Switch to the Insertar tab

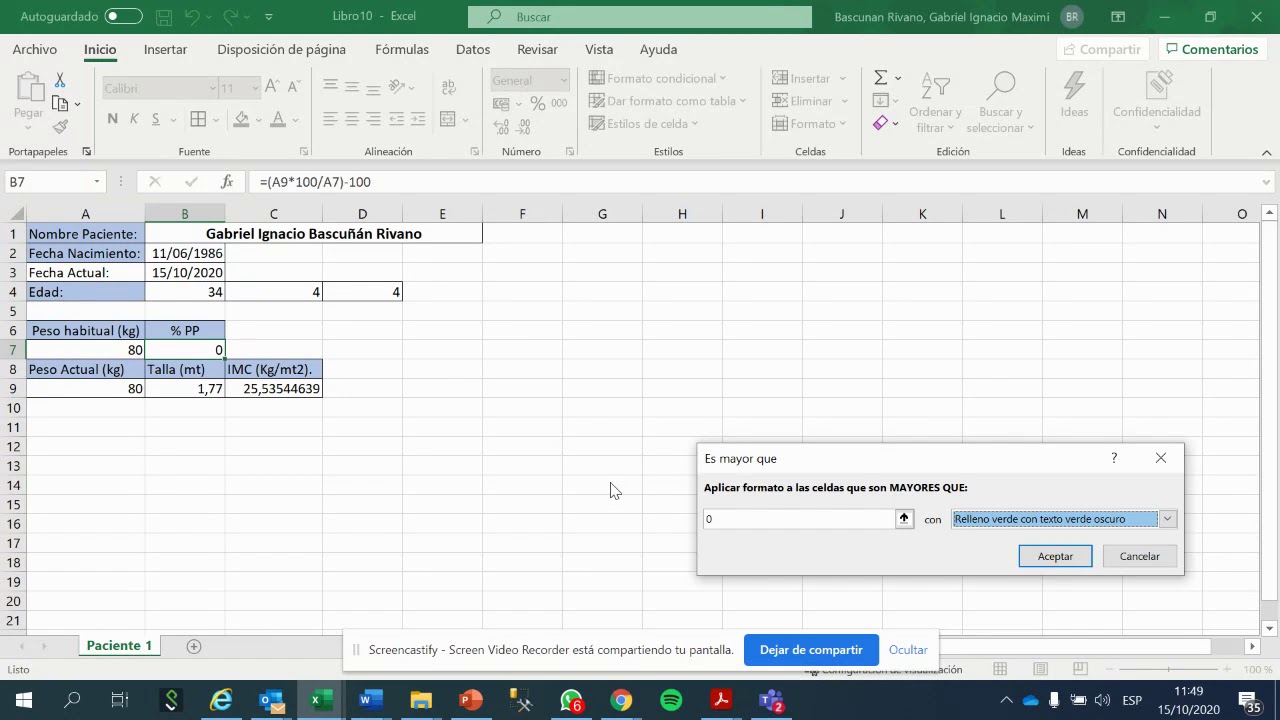point(165,49)
